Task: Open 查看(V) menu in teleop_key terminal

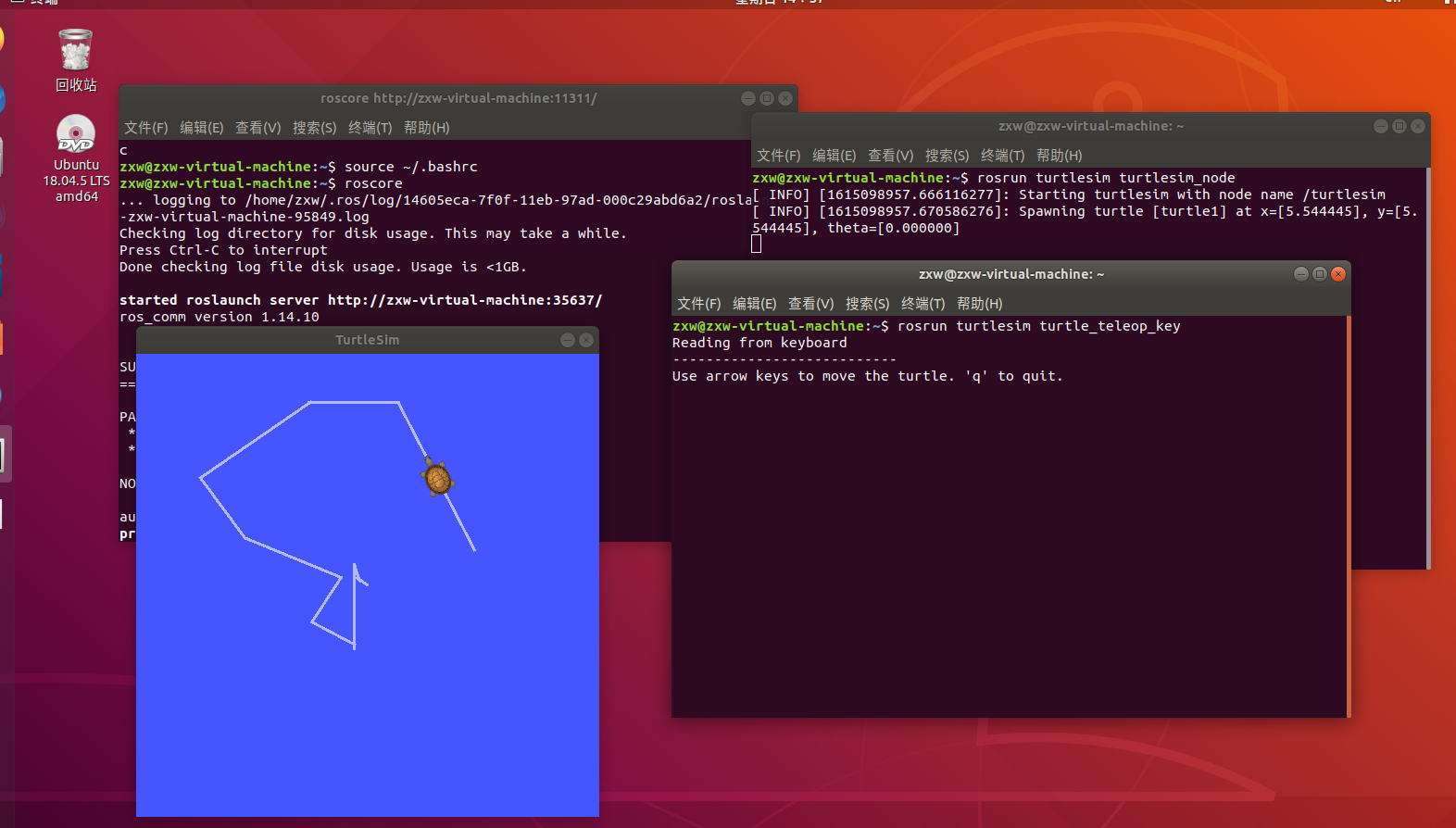Action: tap(811, 304)
